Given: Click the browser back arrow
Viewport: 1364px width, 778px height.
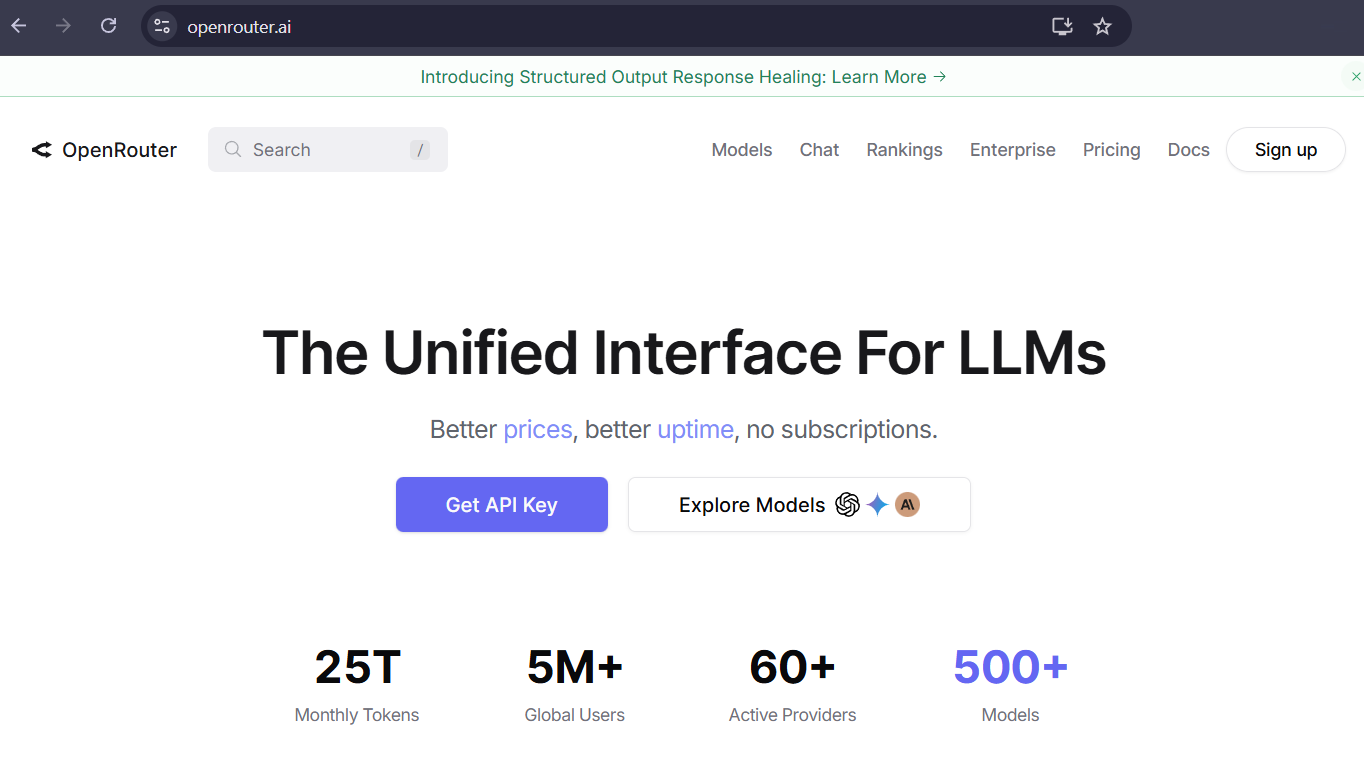Looking at the screenshot, I should 19,26.
